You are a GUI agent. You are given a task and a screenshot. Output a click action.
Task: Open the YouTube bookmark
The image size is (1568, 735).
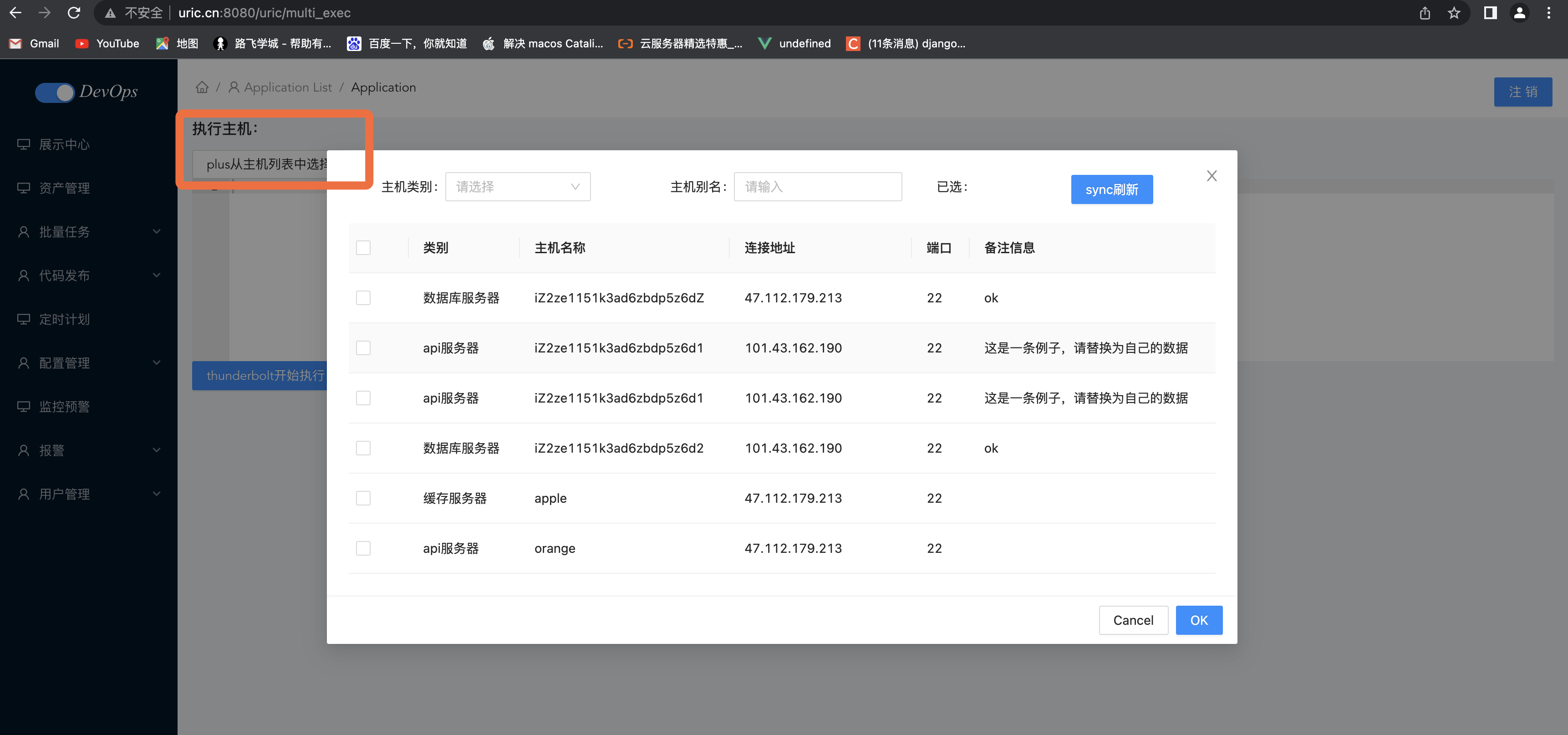coord(107,43)
